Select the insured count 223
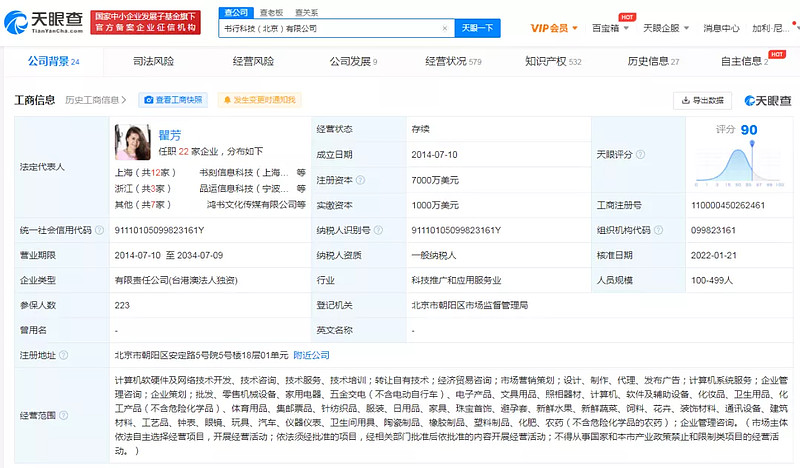 click(x=122, y=305)
